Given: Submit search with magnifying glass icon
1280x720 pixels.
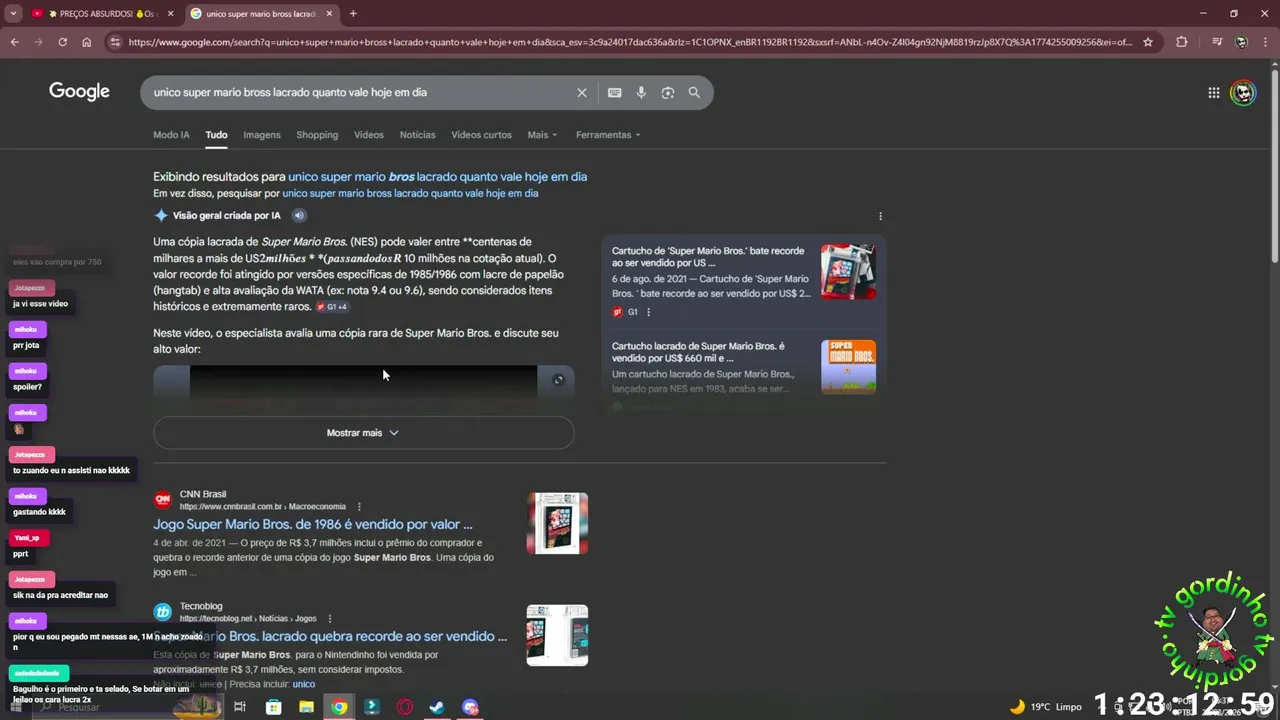Looking at the screenshot, I should (x=694, y=92).
